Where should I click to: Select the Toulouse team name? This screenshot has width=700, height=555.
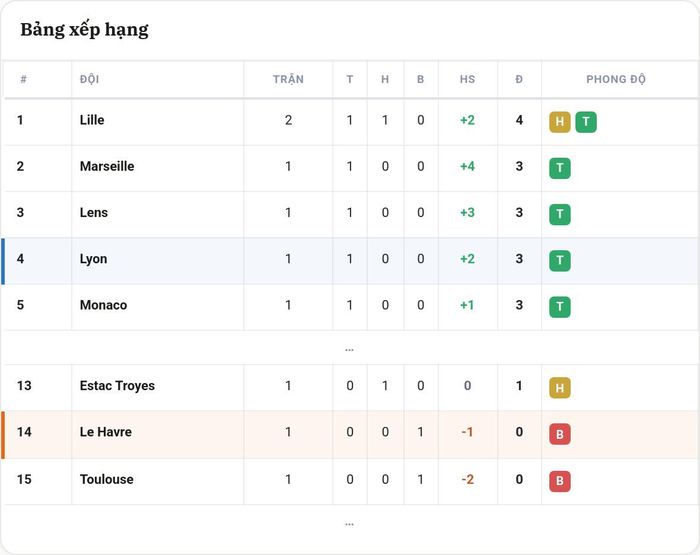pyautogui.click(x=107, y=479)
